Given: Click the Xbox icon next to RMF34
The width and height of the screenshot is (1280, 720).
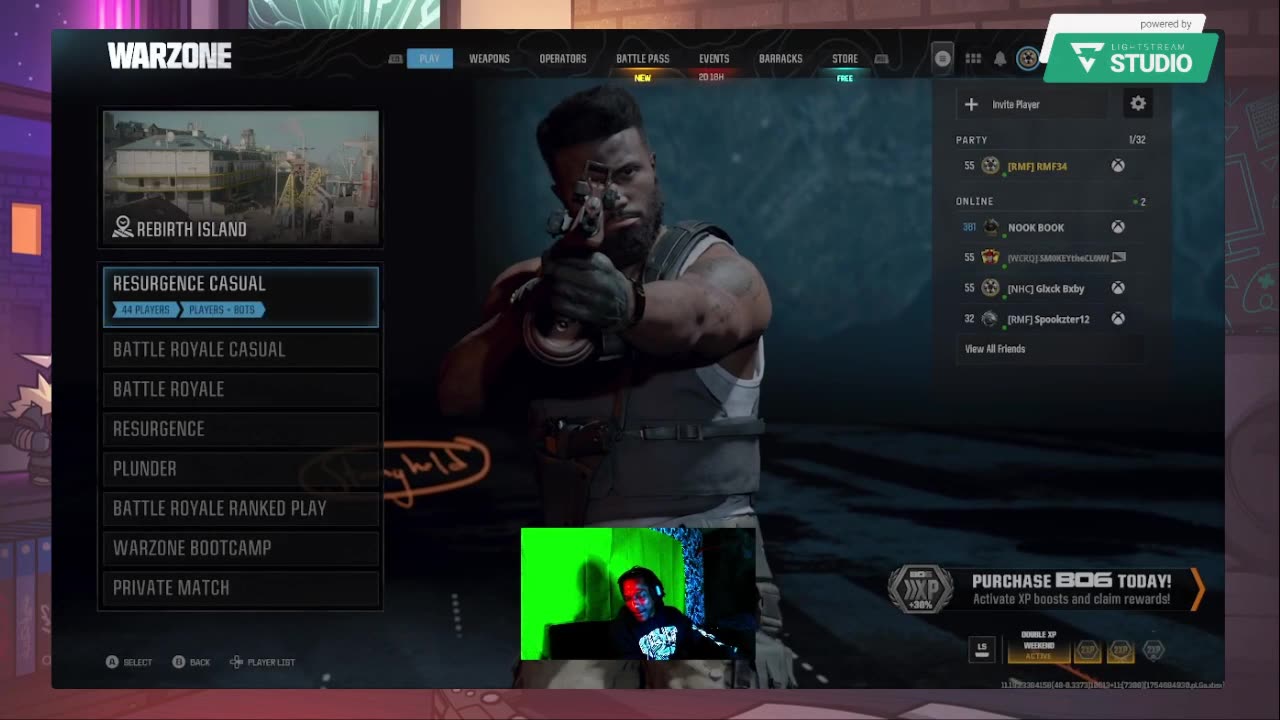Looking at the screenshot, I should pos(1118,166).
